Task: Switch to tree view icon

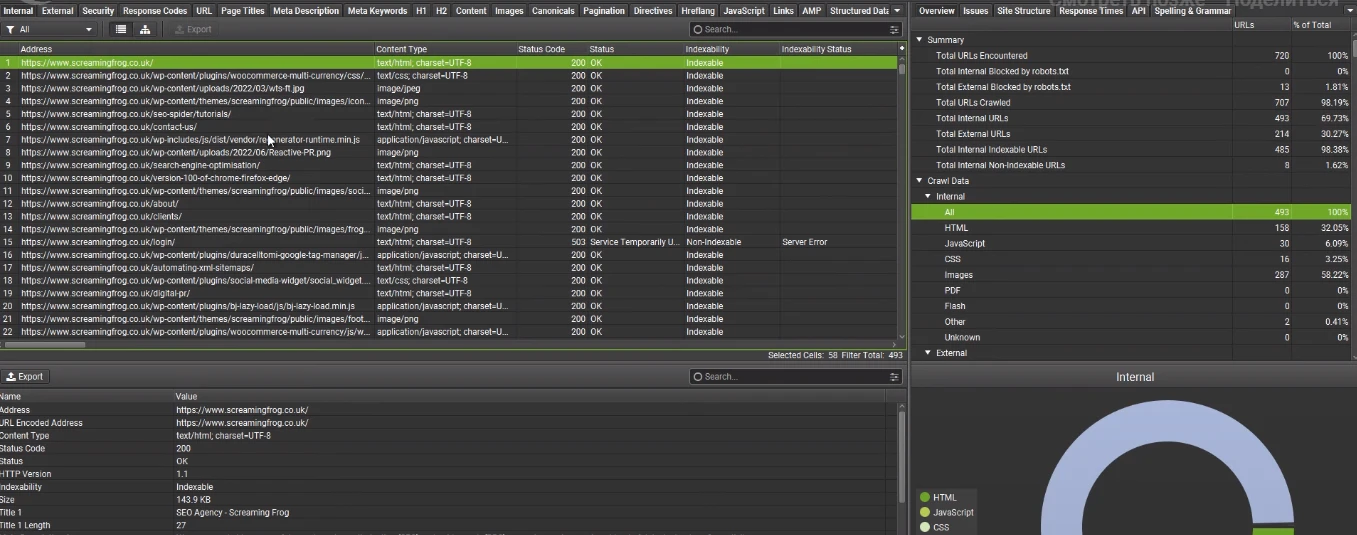Action: [x=146, y=30]
